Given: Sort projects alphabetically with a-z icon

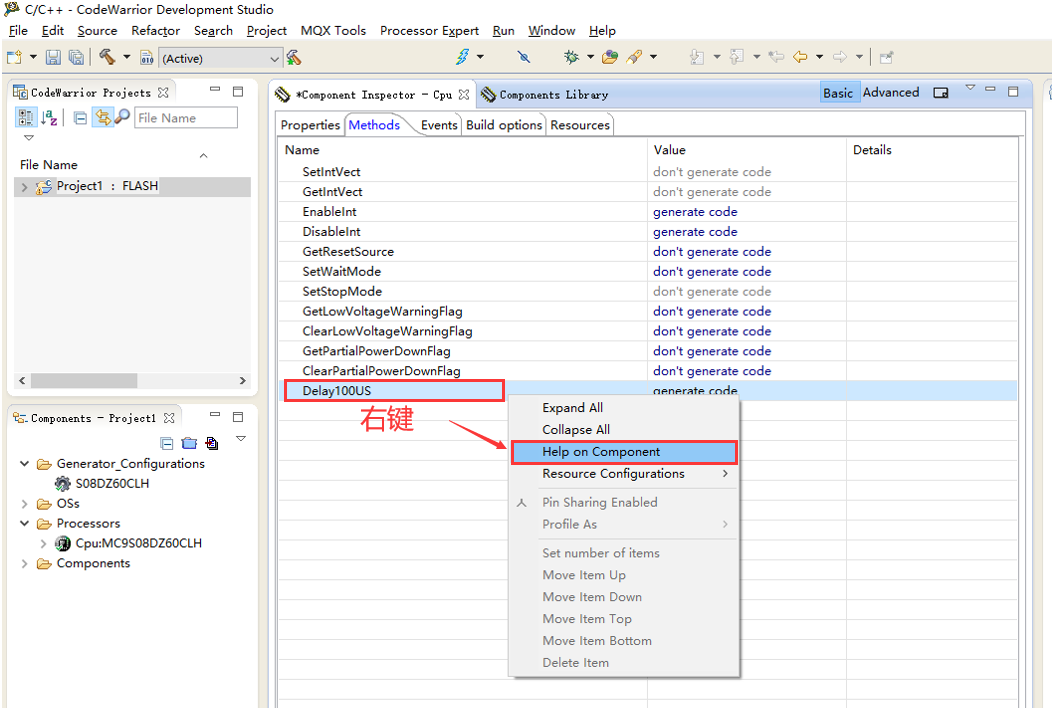Looking at the screenshot, I should click(x=49, y=117).
